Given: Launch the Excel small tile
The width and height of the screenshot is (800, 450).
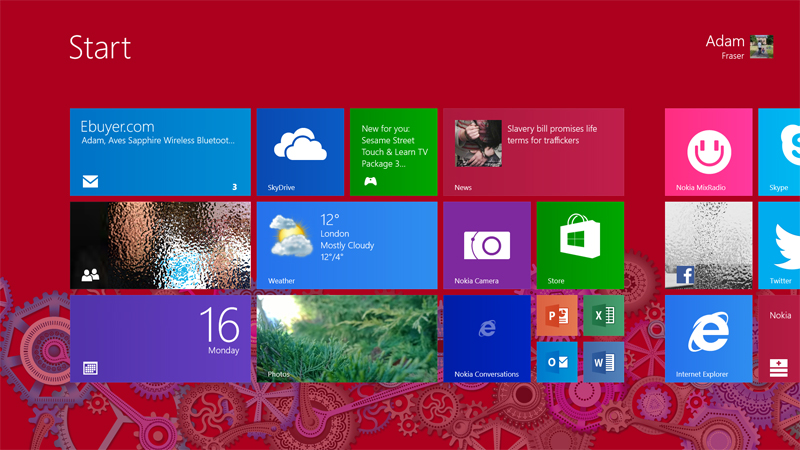Looking at the screenshot, I should click(604, 315).
